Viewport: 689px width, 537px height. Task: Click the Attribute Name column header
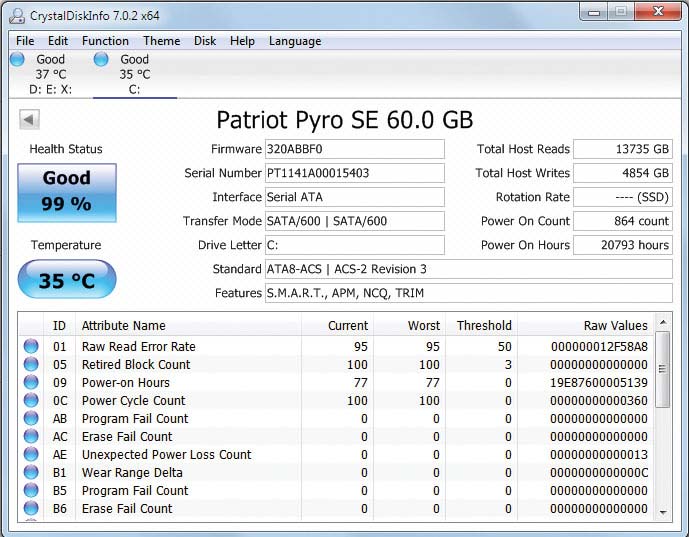coord(188,325)
